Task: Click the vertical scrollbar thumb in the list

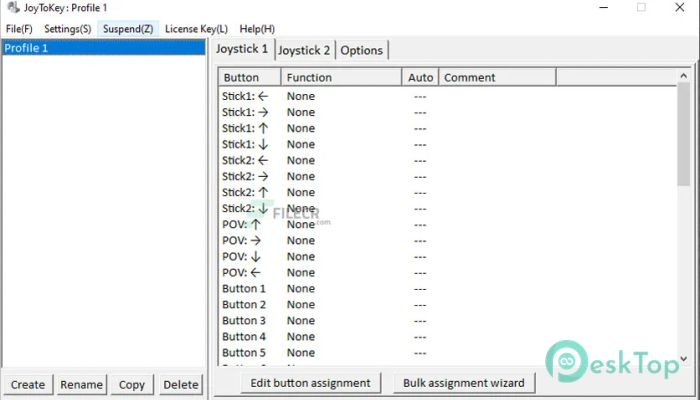Action: 683,134
